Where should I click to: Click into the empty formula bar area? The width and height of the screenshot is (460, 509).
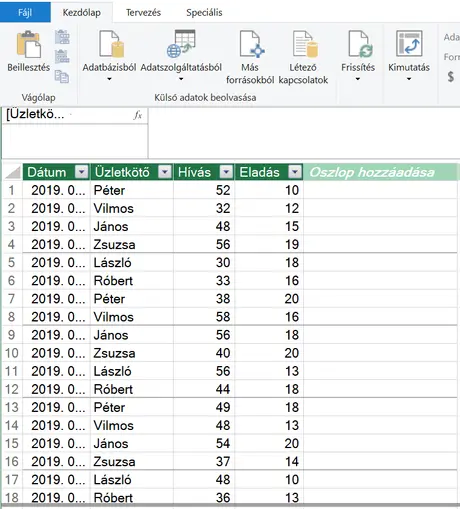303,133
